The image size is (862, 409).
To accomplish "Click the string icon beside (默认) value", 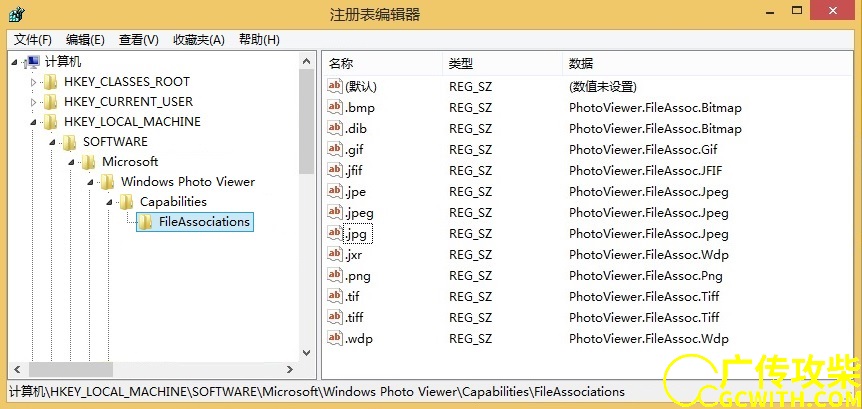I will pyautogui.click(x=335, y=86).
